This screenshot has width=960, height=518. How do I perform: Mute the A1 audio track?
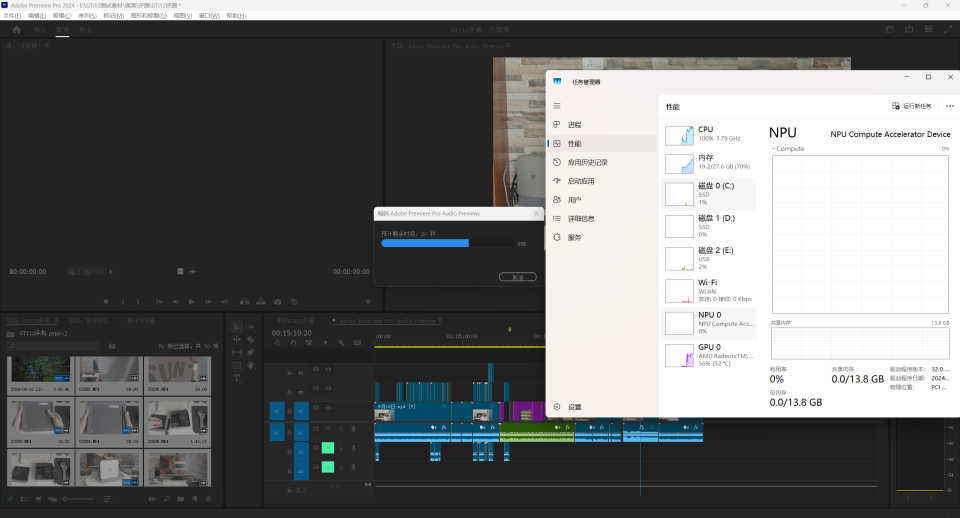point(328,429)
